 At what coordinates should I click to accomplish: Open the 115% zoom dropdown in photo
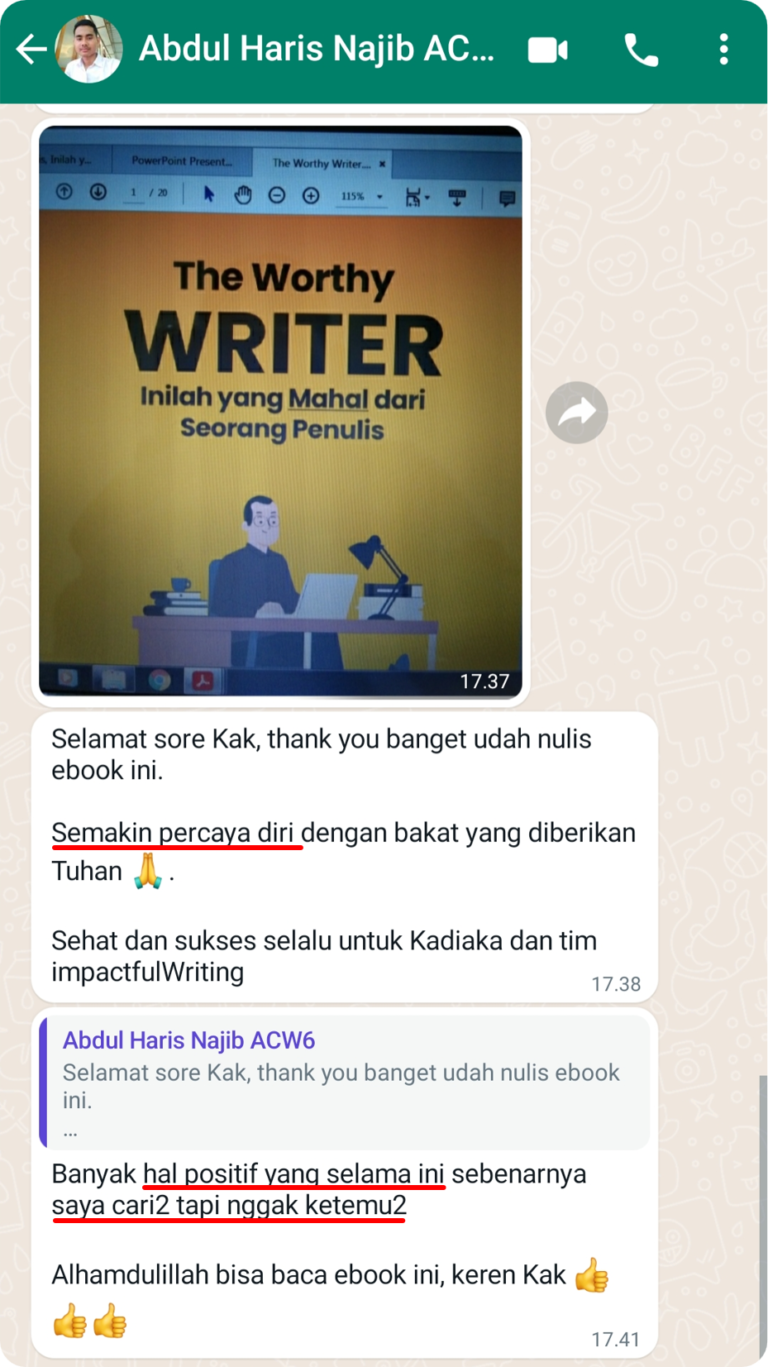tap(361, 196)
